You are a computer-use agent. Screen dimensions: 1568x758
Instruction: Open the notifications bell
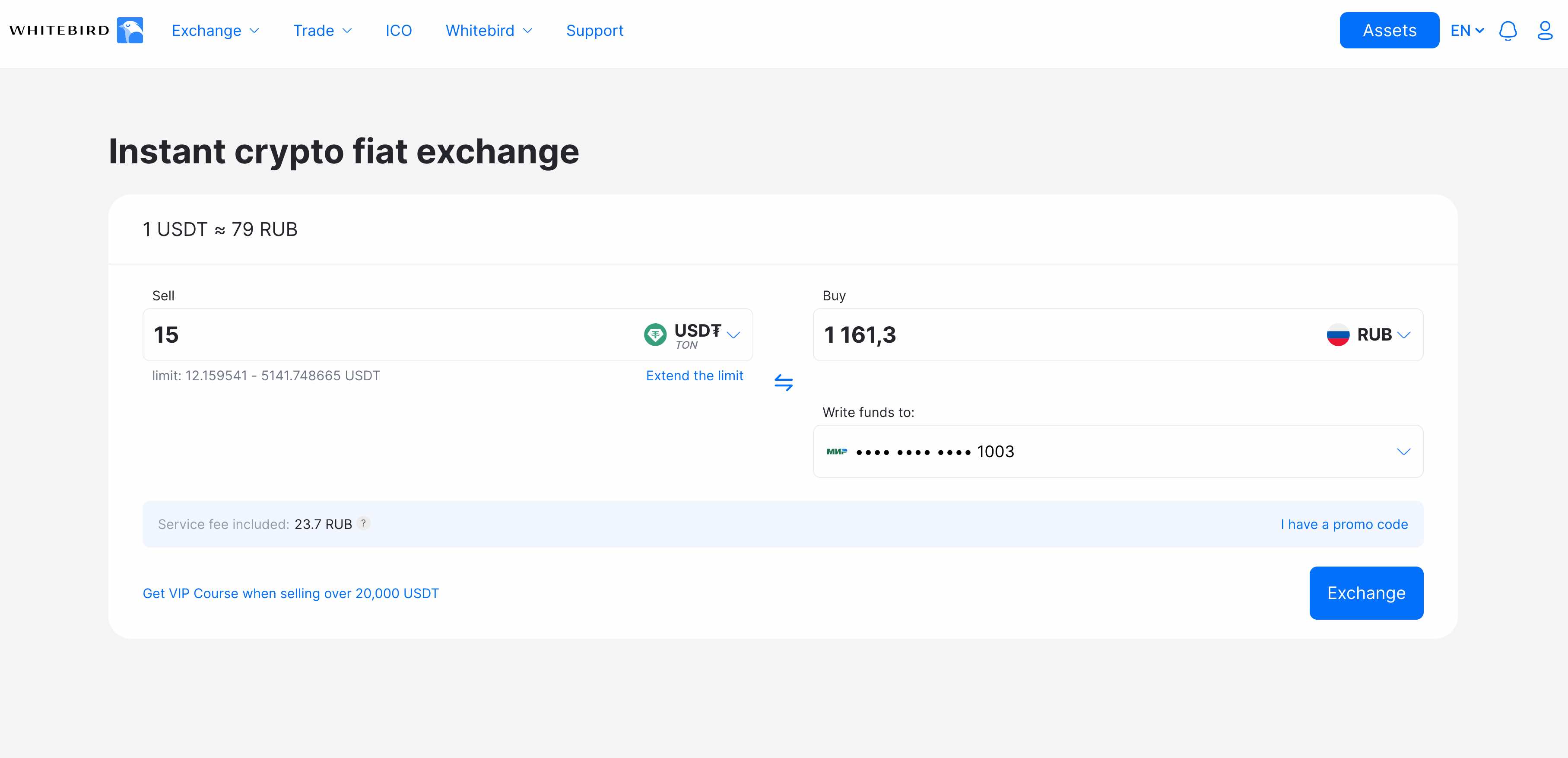click(x=1507, y=30)
